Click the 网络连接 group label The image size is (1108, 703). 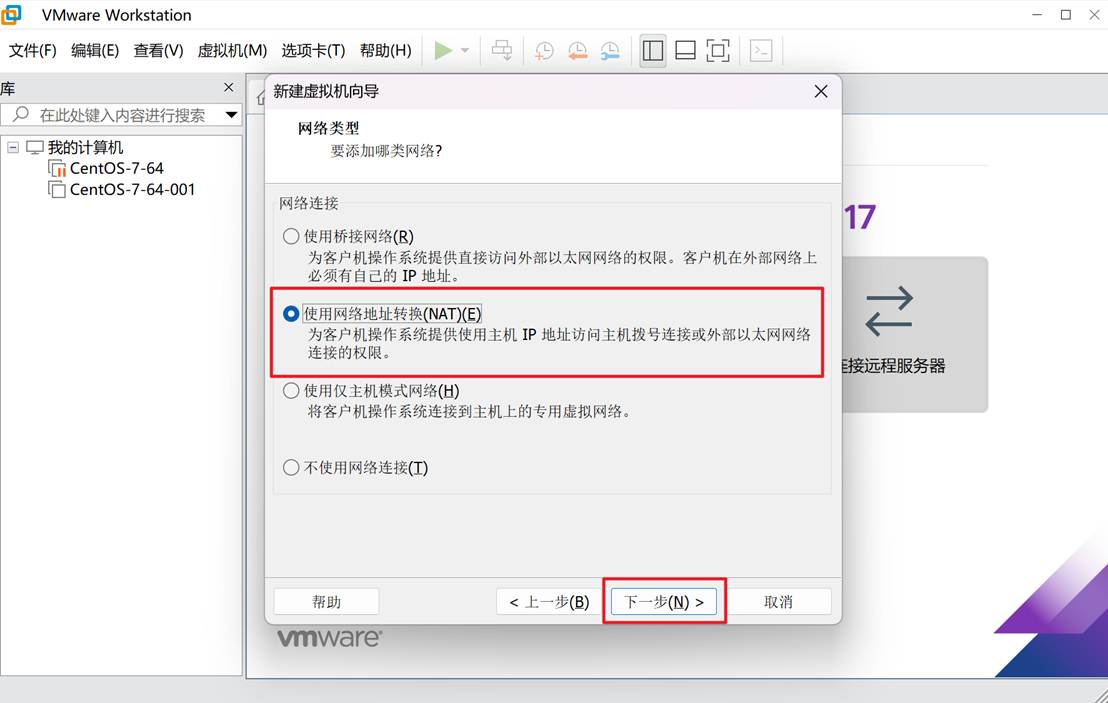click(309, 203)
